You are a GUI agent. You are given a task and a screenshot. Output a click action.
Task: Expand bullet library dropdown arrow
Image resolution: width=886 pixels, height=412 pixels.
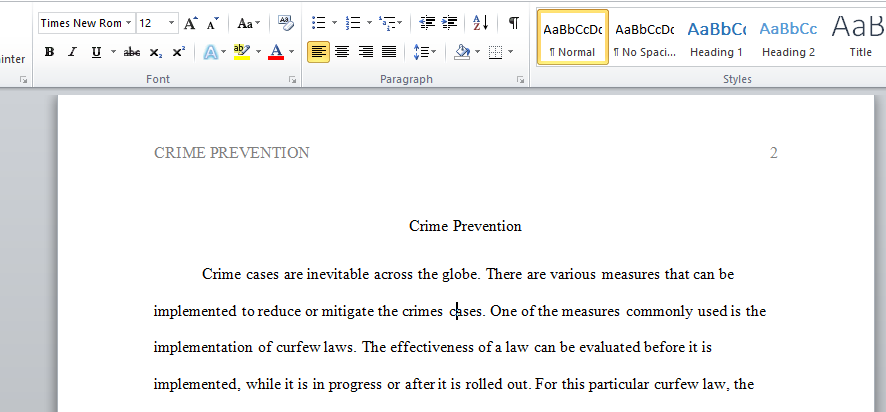pos(335,23)
